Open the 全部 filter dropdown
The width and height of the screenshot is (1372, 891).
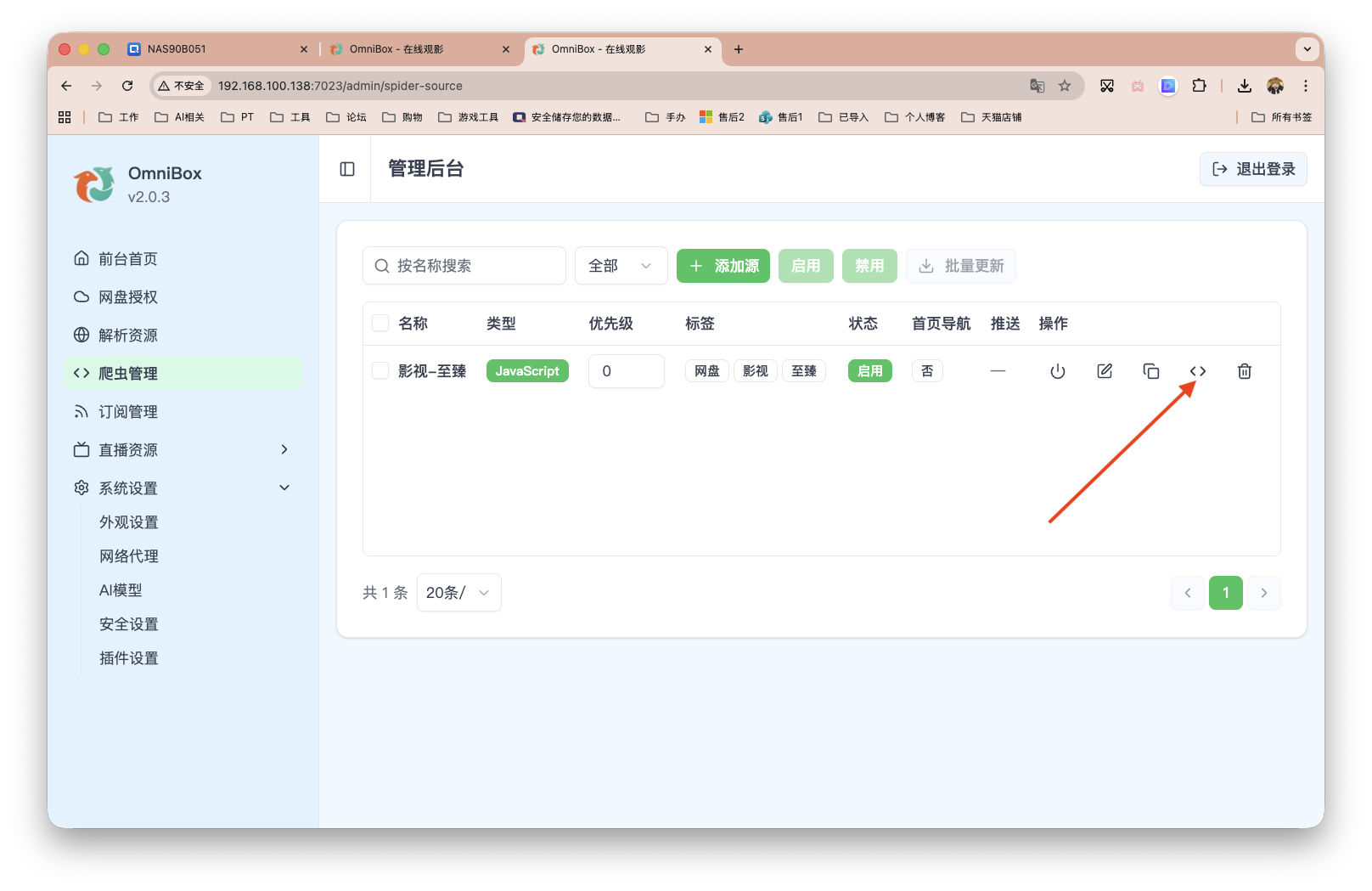coord(621,265)
